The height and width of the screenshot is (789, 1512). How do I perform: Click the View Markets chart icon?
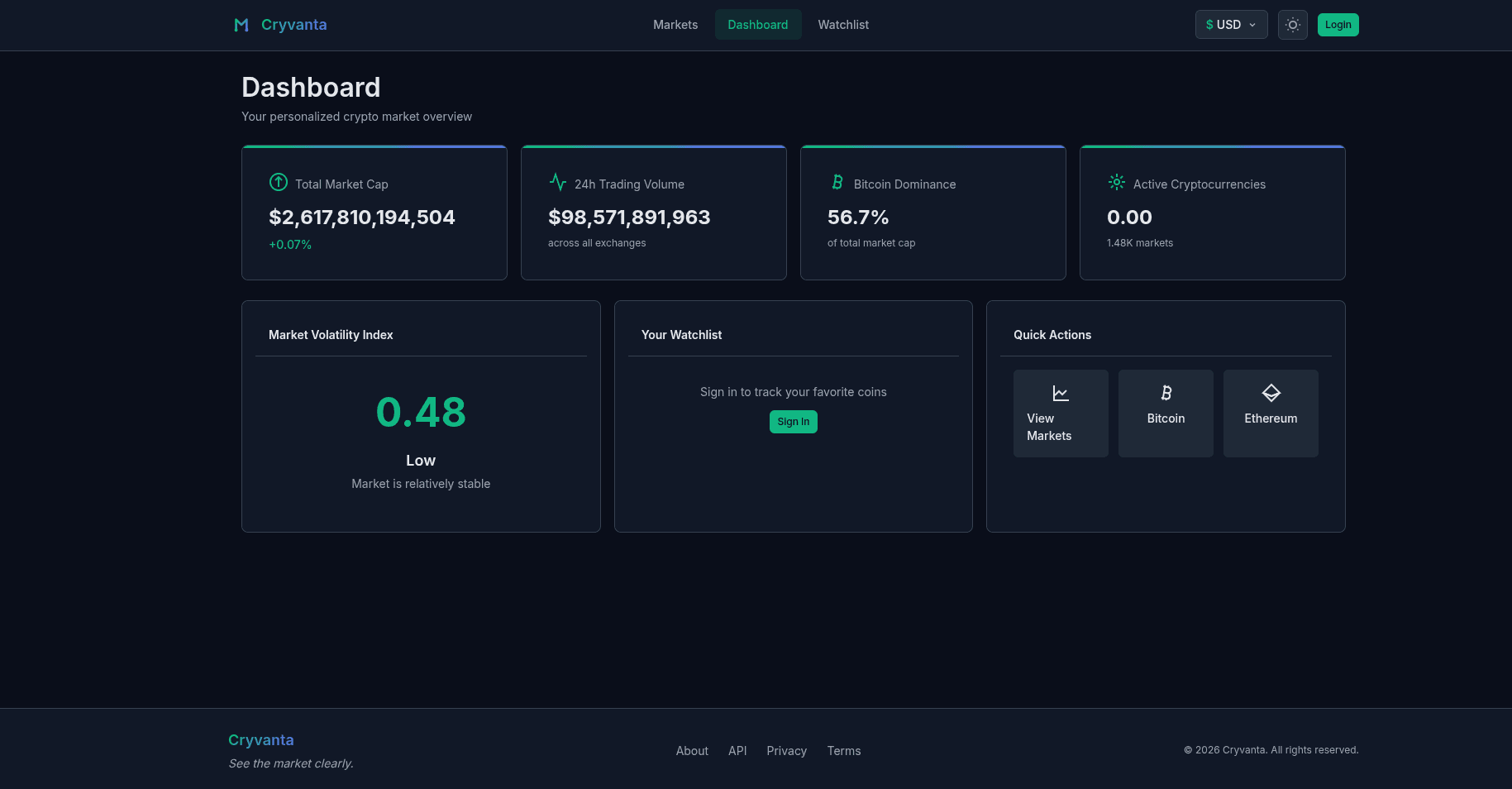[1061, 394]
